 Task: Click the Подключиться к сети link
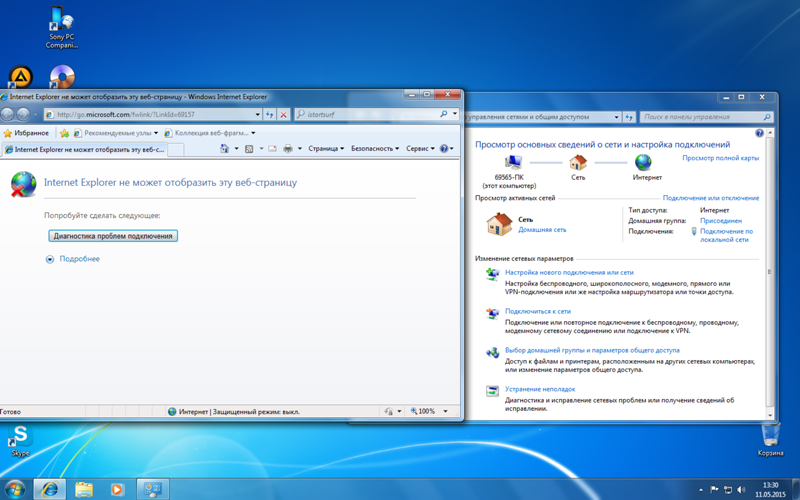pos(538,311)
